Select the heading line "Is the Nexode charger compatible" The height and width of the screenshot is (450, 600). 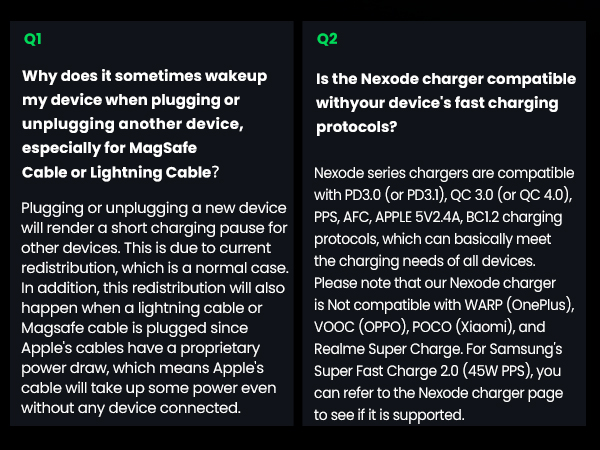(x=445, y=78)
